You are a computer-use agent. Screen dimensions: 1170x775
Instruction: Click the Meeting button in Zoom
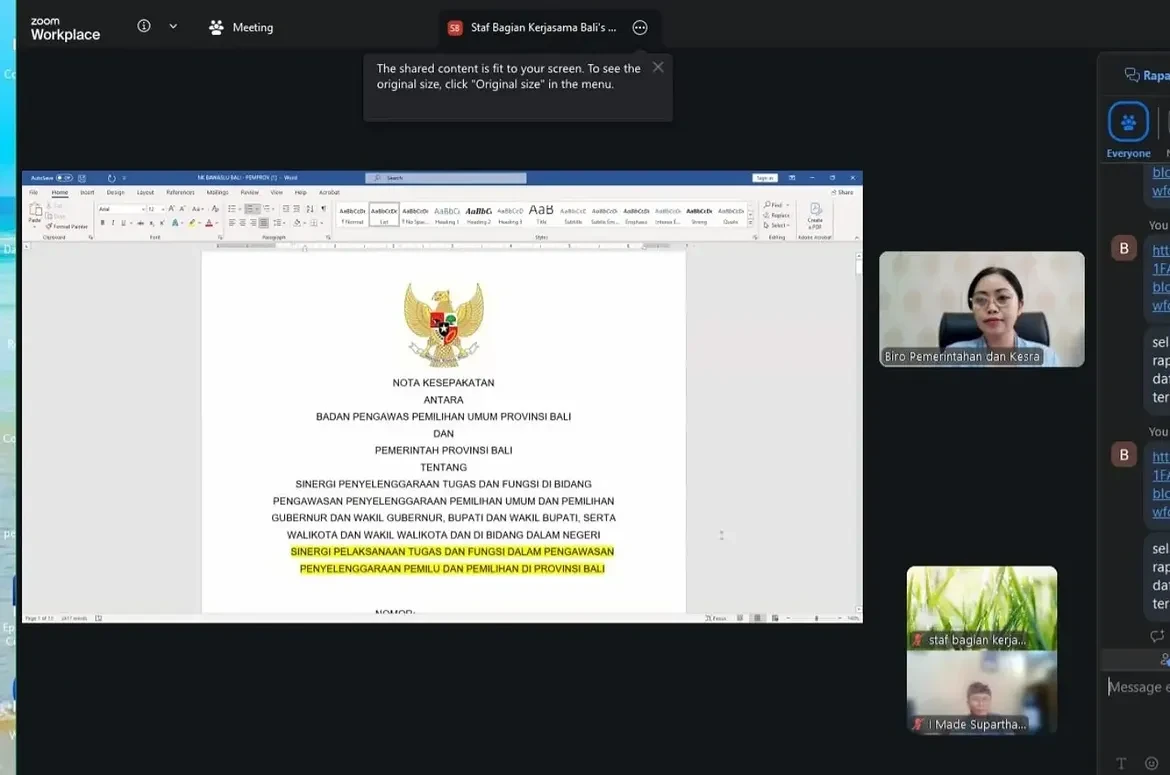[x=241, y=28]
